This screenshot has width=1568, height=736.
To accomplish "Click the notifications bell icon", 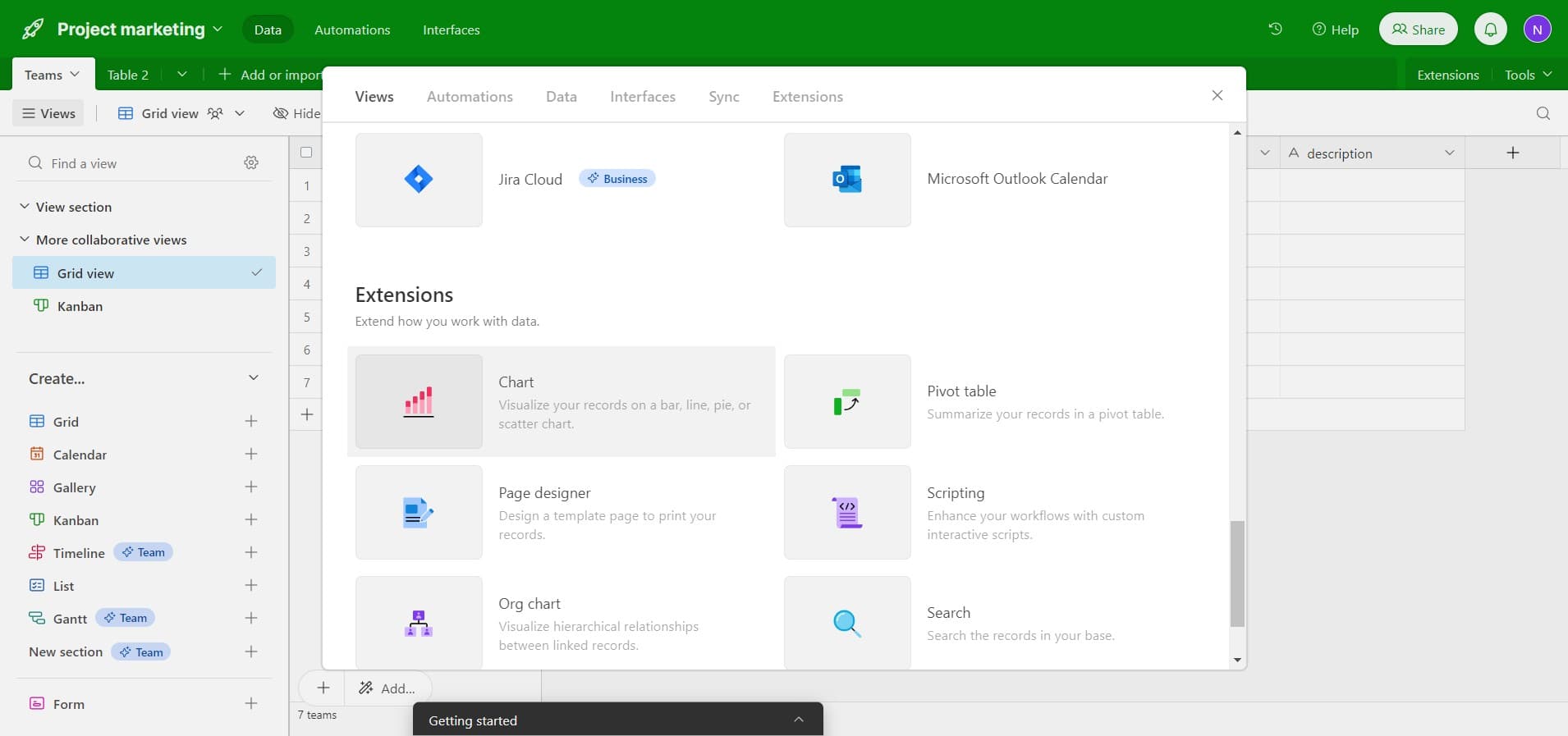I will [1491, 30].
